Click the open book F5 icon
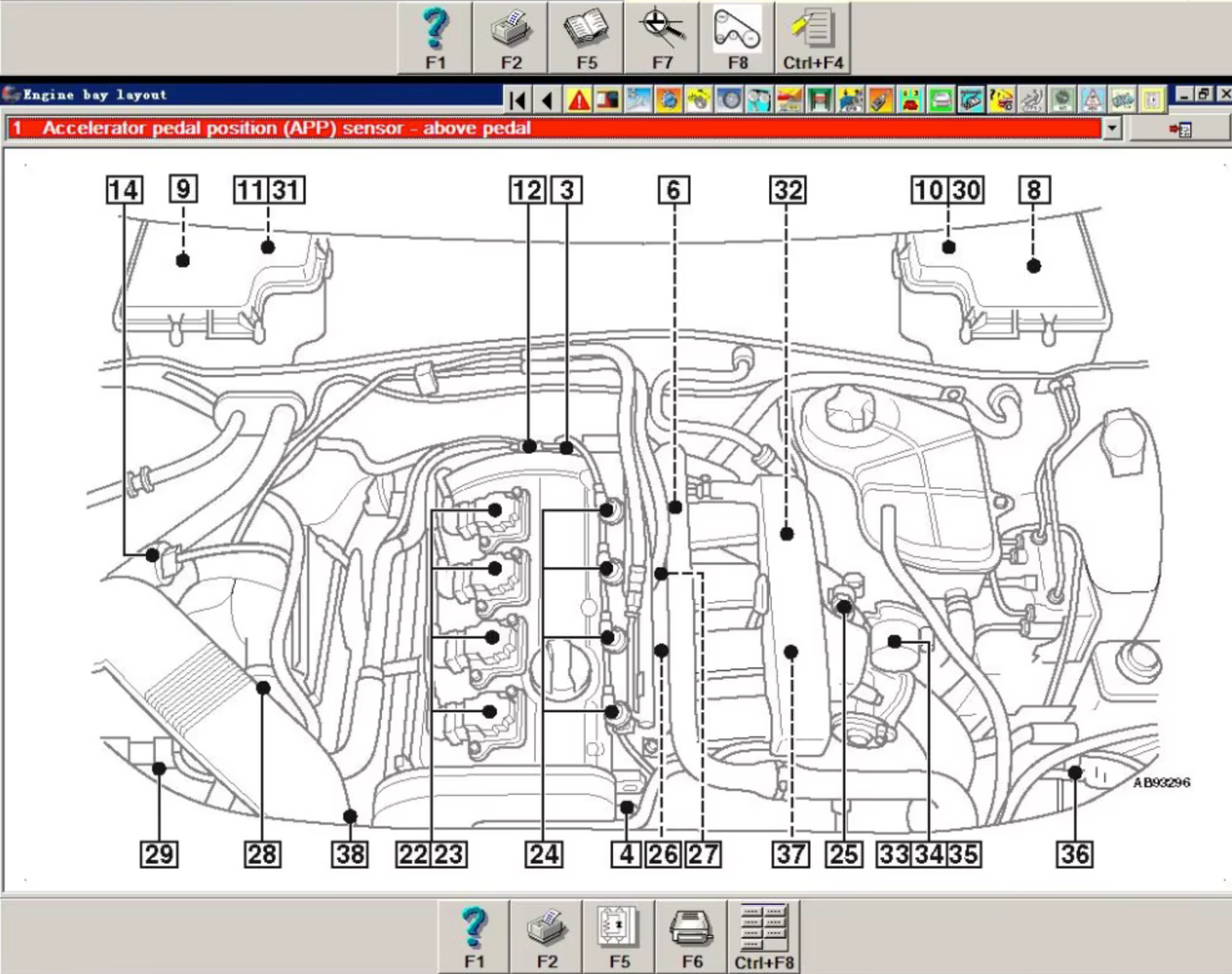The height and width of the screenshot is (974, 1232). [586, 38]
